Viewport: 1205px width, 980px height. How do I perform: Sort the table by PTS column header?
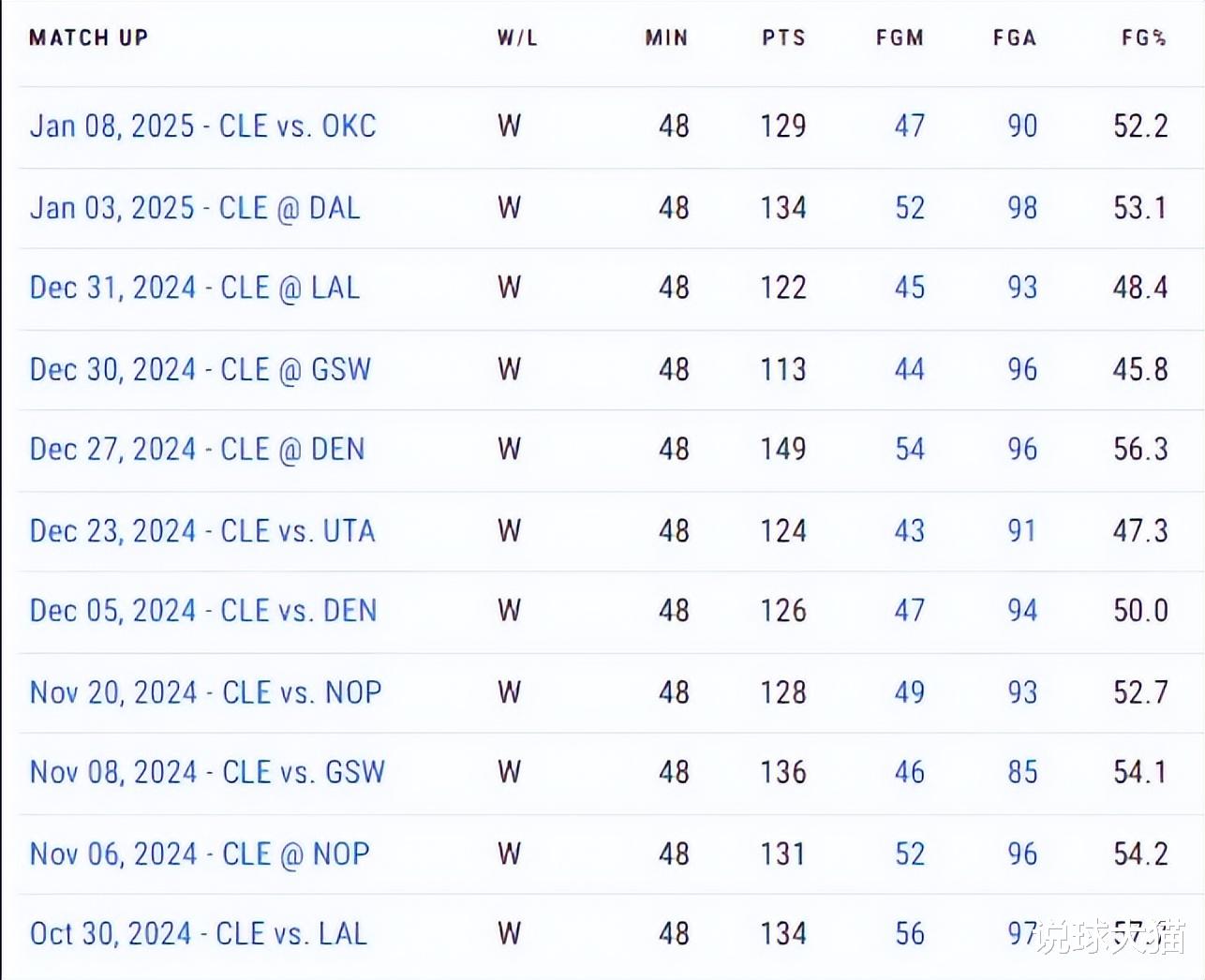(783, 38)
